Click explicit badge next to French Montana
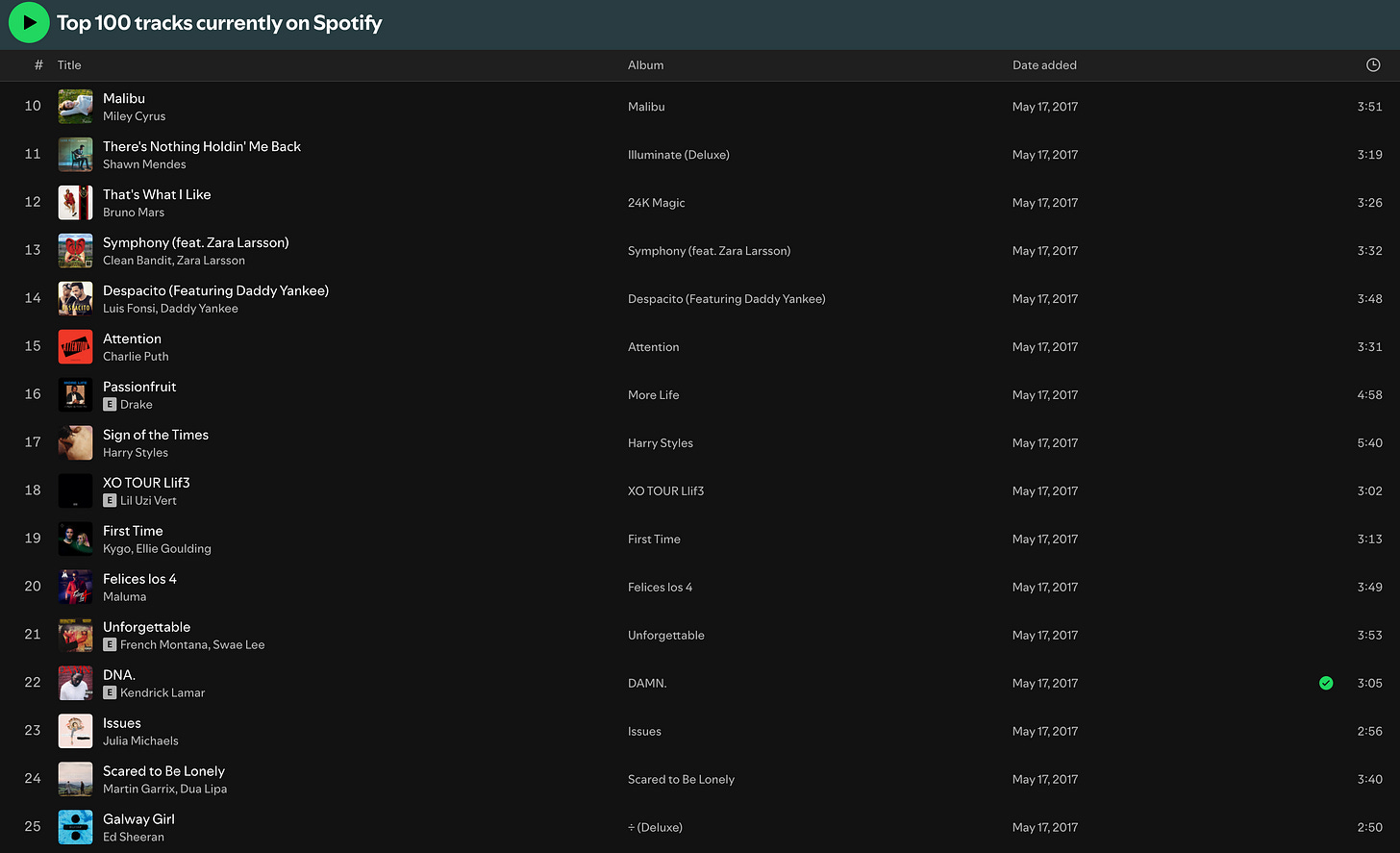 click(x=110, y=645)
